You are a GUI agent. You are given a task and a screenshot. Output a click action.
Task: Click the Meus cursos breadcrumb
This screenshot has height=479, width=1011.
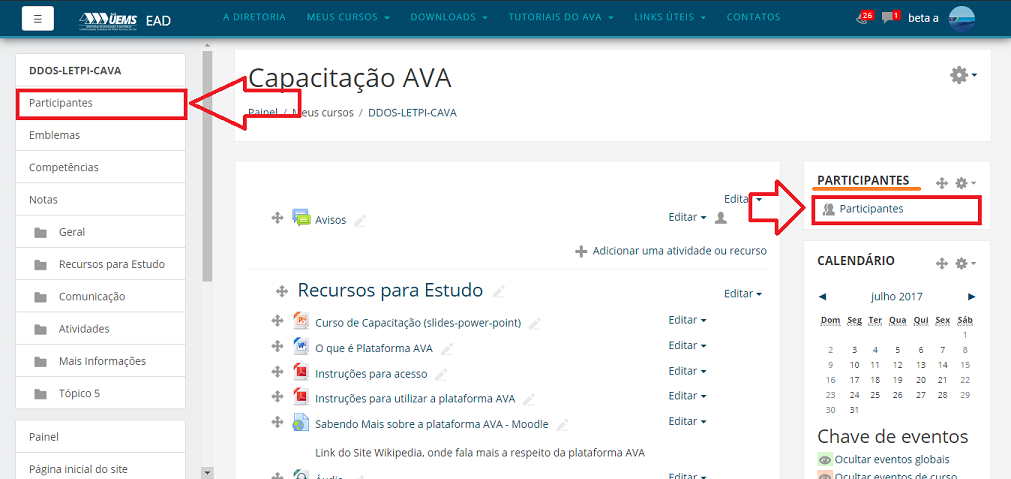pos(322,112)
